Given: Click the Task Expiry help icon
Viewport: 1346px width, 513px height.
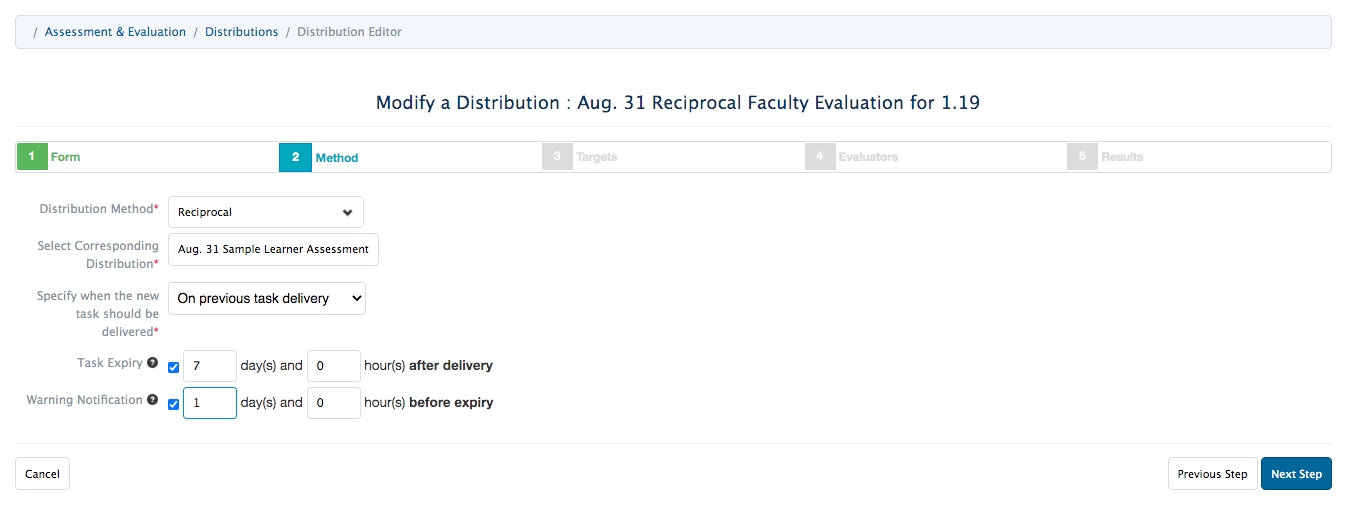Looking at the screenshot, I should (152, 363).
